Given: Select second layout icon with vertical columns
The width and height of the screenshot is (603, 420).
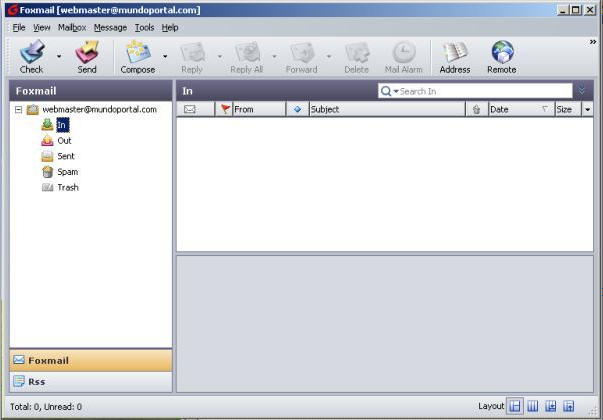Looking at the screenshot, I should click(x=533, y=406).
